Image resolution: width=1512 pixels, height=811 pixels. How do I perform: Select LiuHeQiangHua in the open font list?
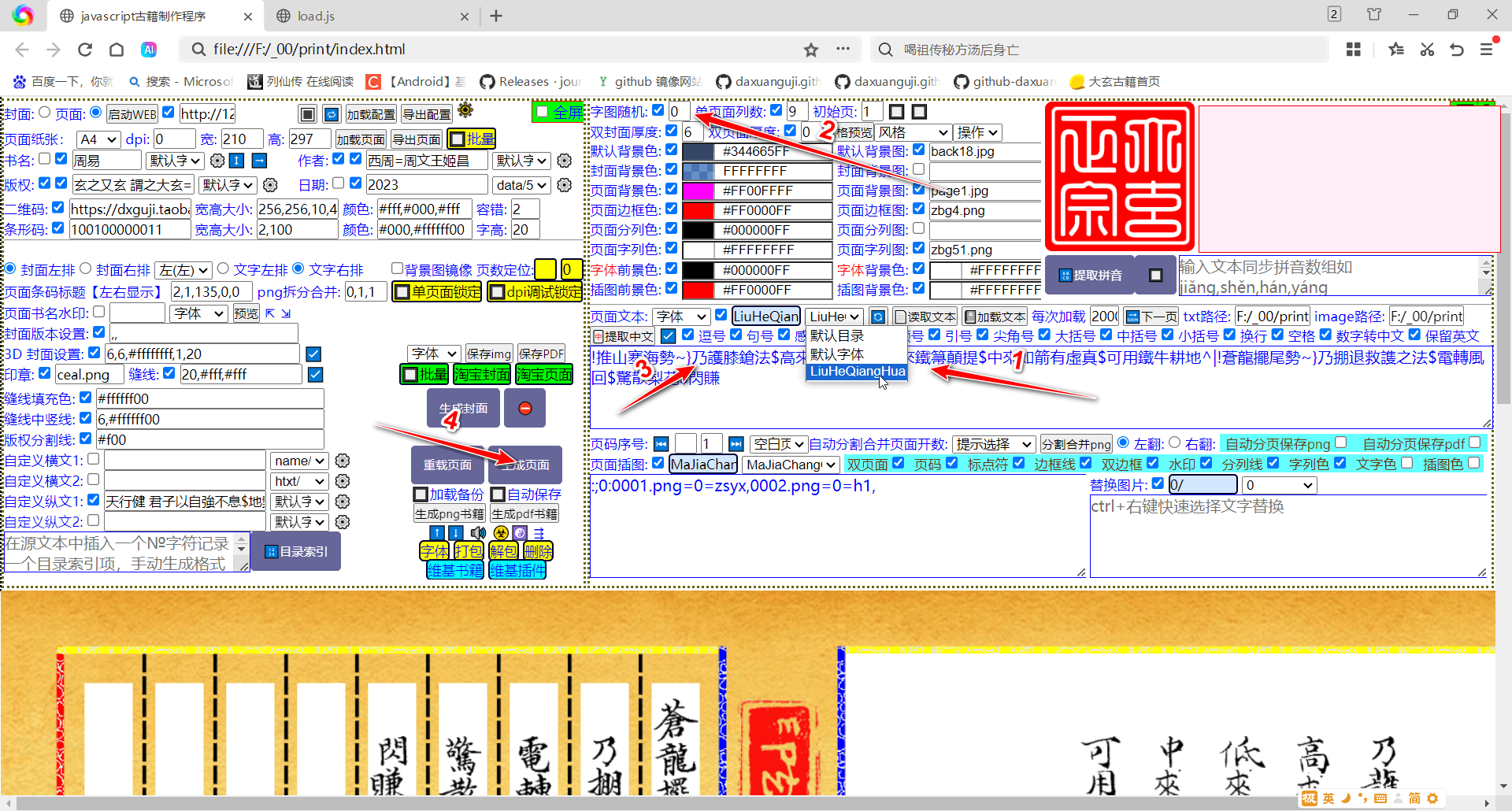tap(856, 372)
